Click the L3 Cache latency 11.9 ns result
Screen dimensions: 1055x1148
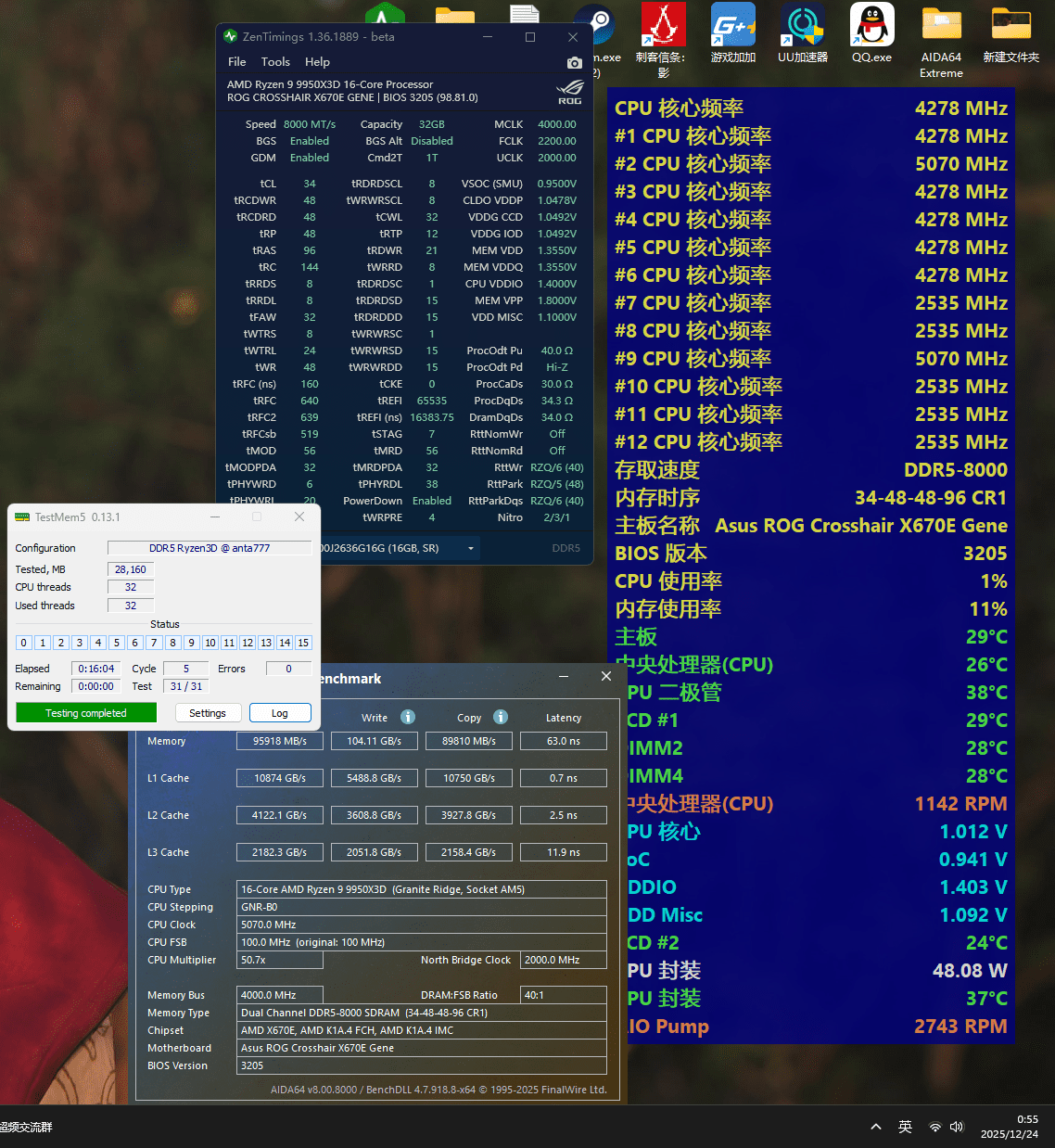(564, 852)
